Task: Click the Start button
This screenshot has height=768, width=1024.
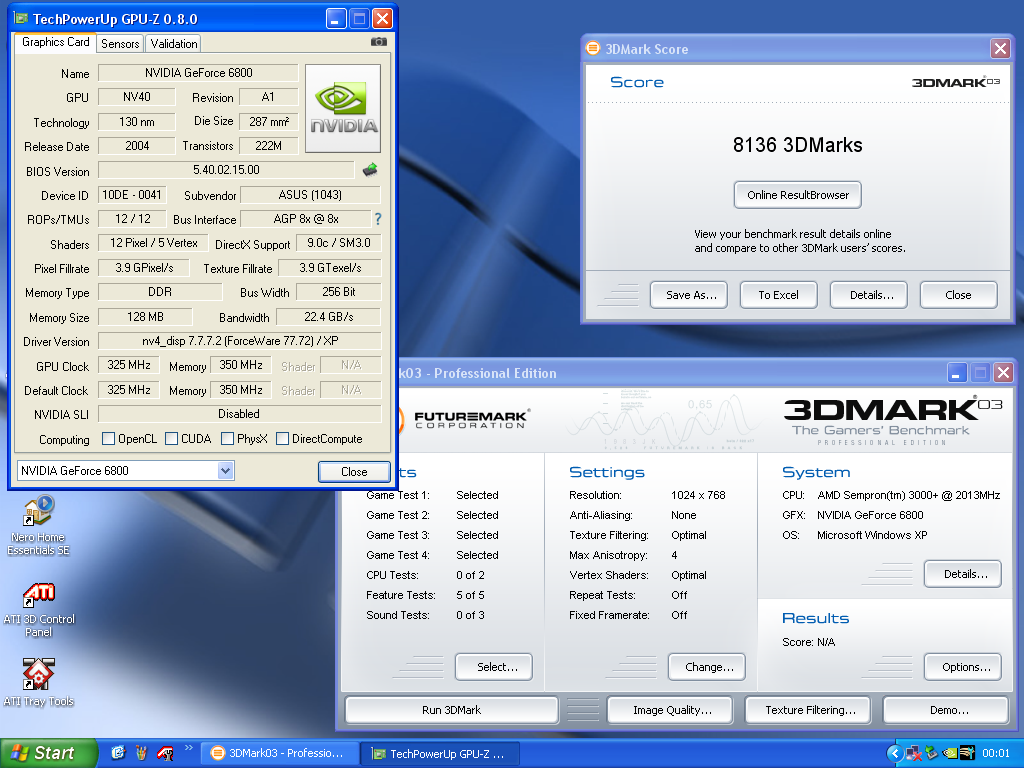Action: pos(49,753)
